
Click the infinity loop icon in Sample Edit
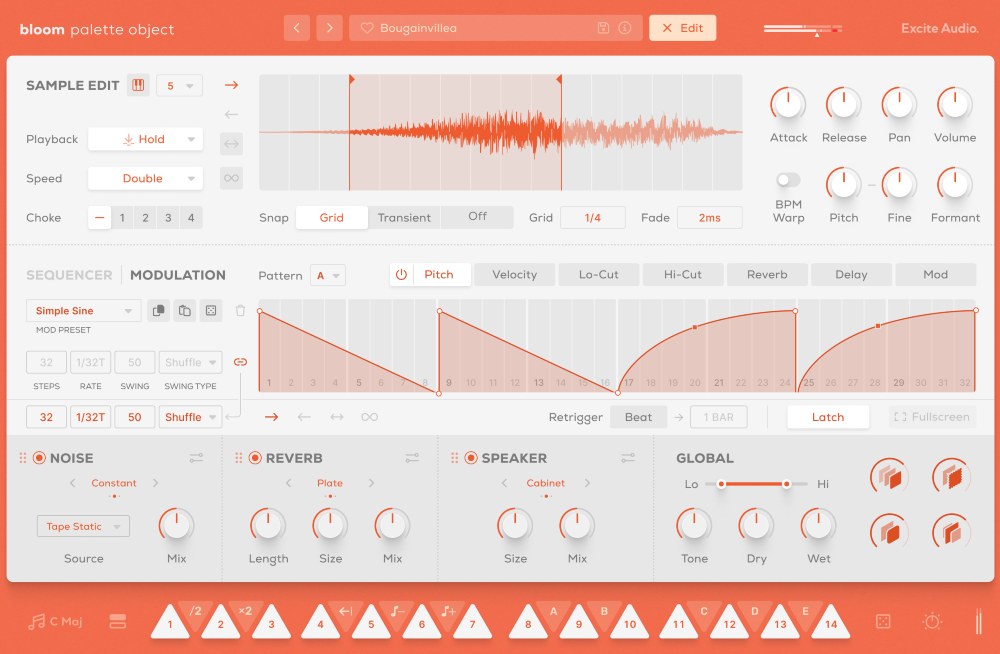click(232, 178)
